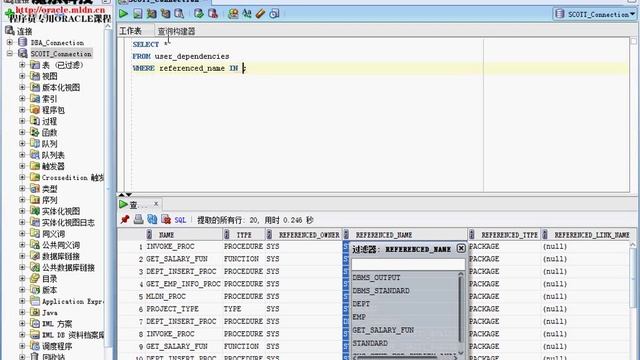Choose STANDARD in filter list
This screenshot has height=360, width=640.
point(370,343)
